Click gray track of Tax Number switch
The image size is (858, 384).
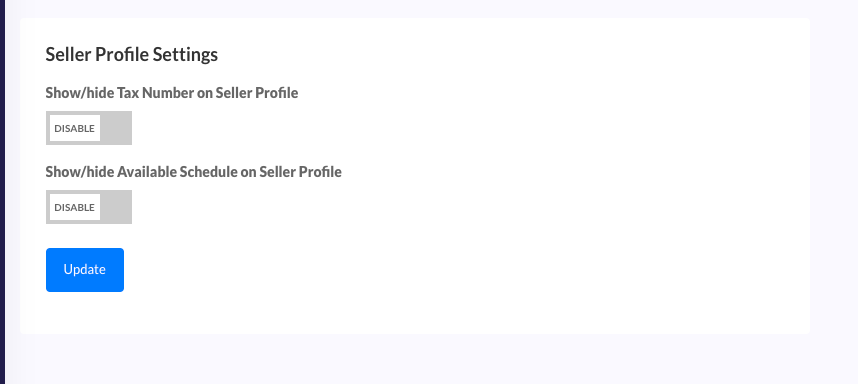tap(115, 128)
